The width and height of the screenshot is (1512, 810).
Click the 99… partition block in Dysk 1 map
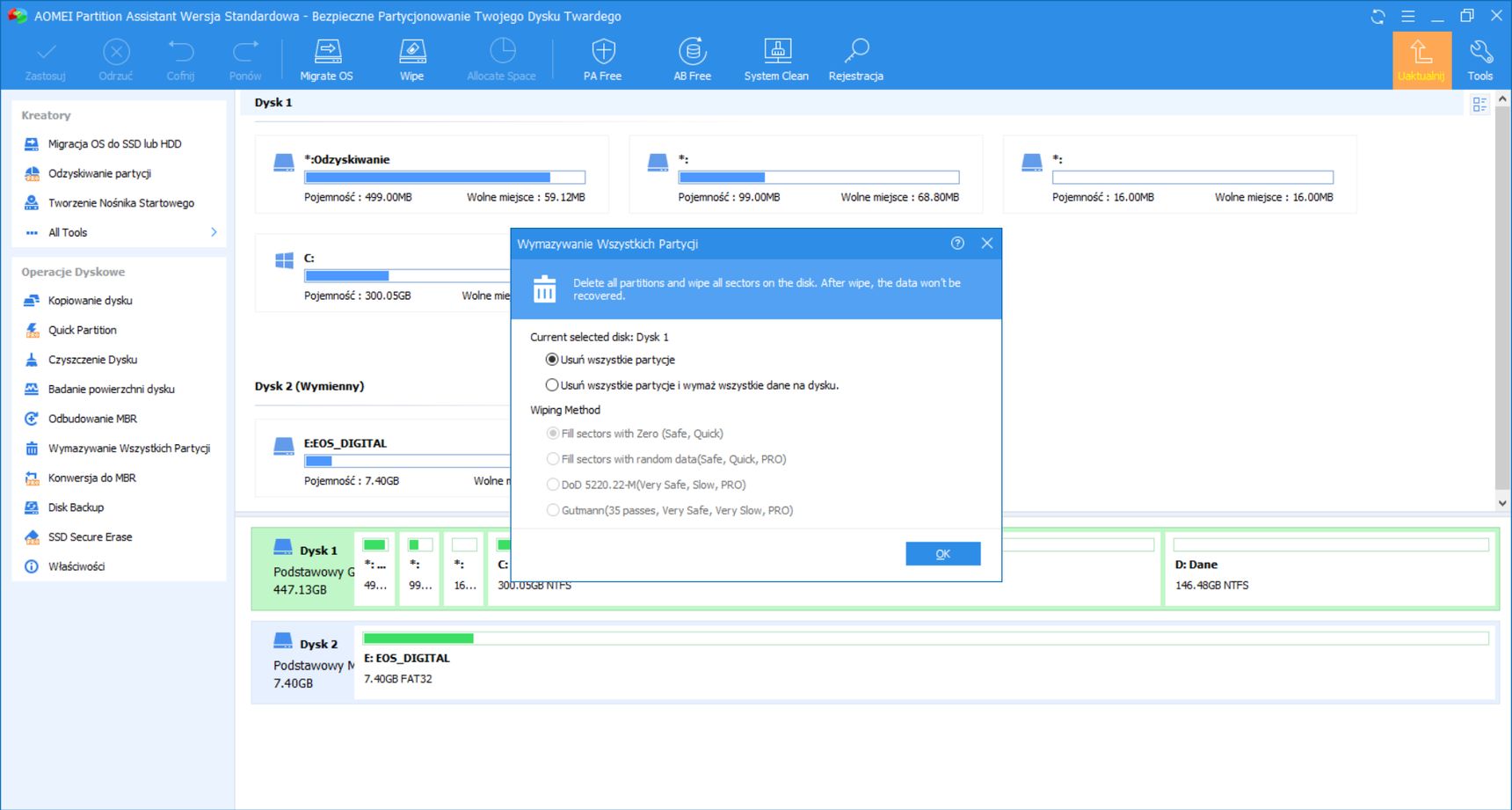click(x=420, y=568)
